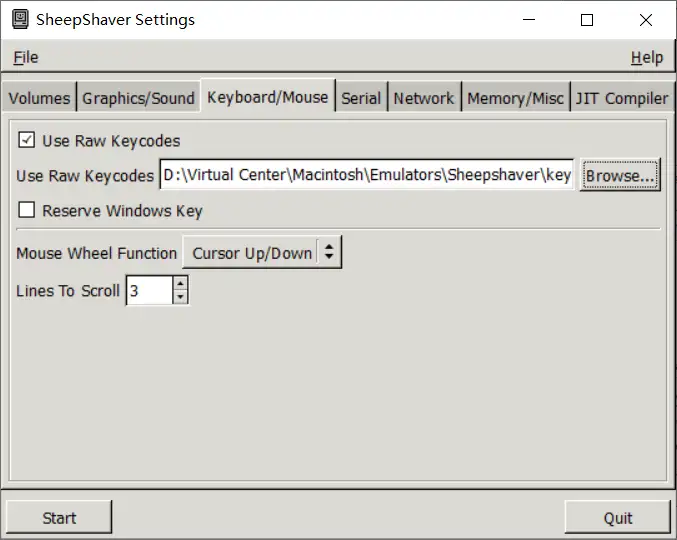Click the keycodes file path field
Screen dimensions: 677x540
(367, 174)
